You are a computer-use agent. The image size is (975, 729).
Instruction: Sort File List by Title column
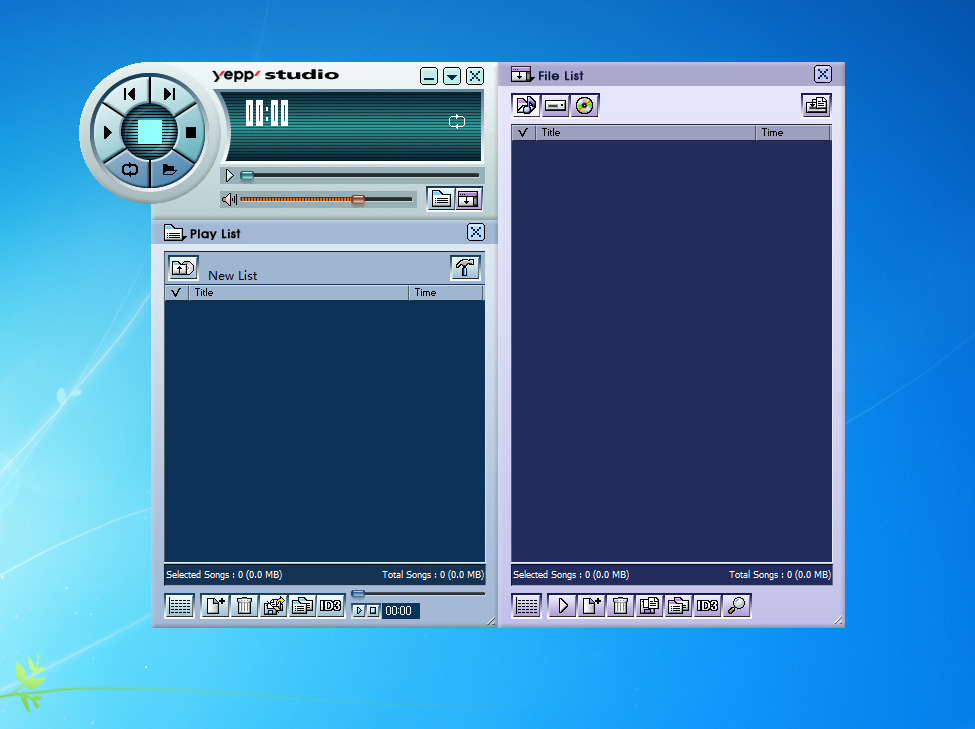[x=645, y=132]
